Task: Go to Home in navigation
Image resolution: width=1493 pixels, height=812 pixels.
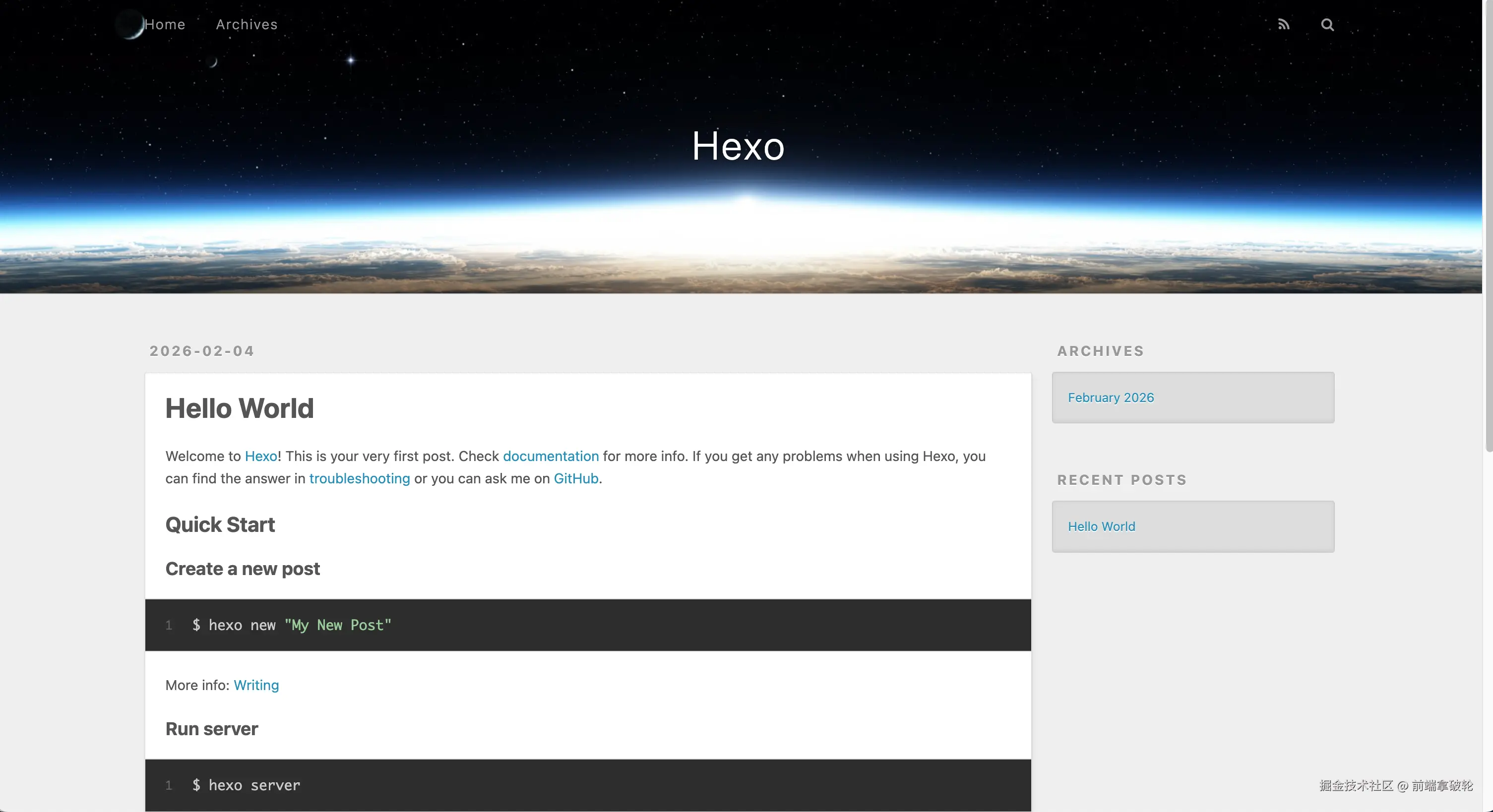Action: pyautogui.click(x=165, y=24)
